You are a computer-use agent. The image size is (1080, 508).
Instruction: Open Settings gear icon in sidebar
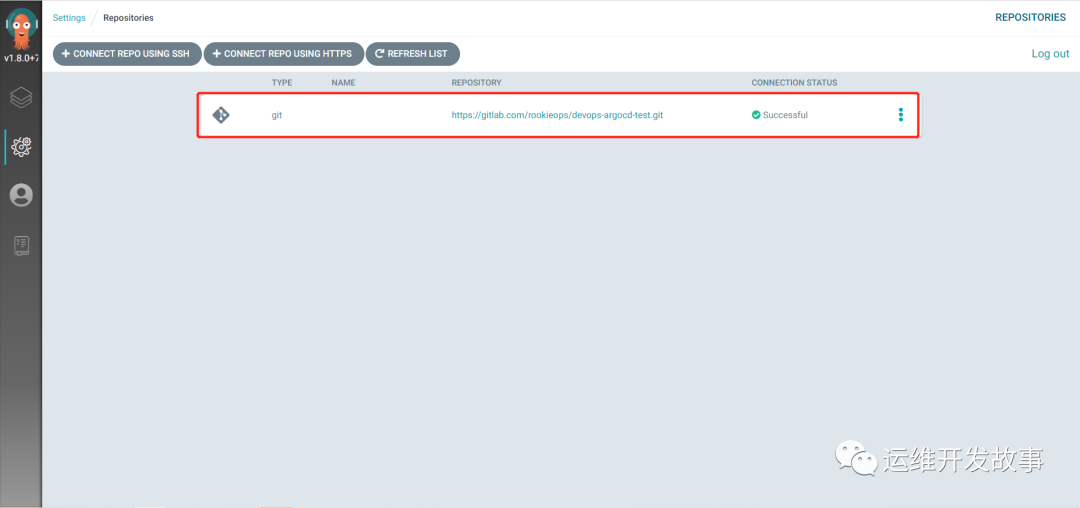click(21, 147)
